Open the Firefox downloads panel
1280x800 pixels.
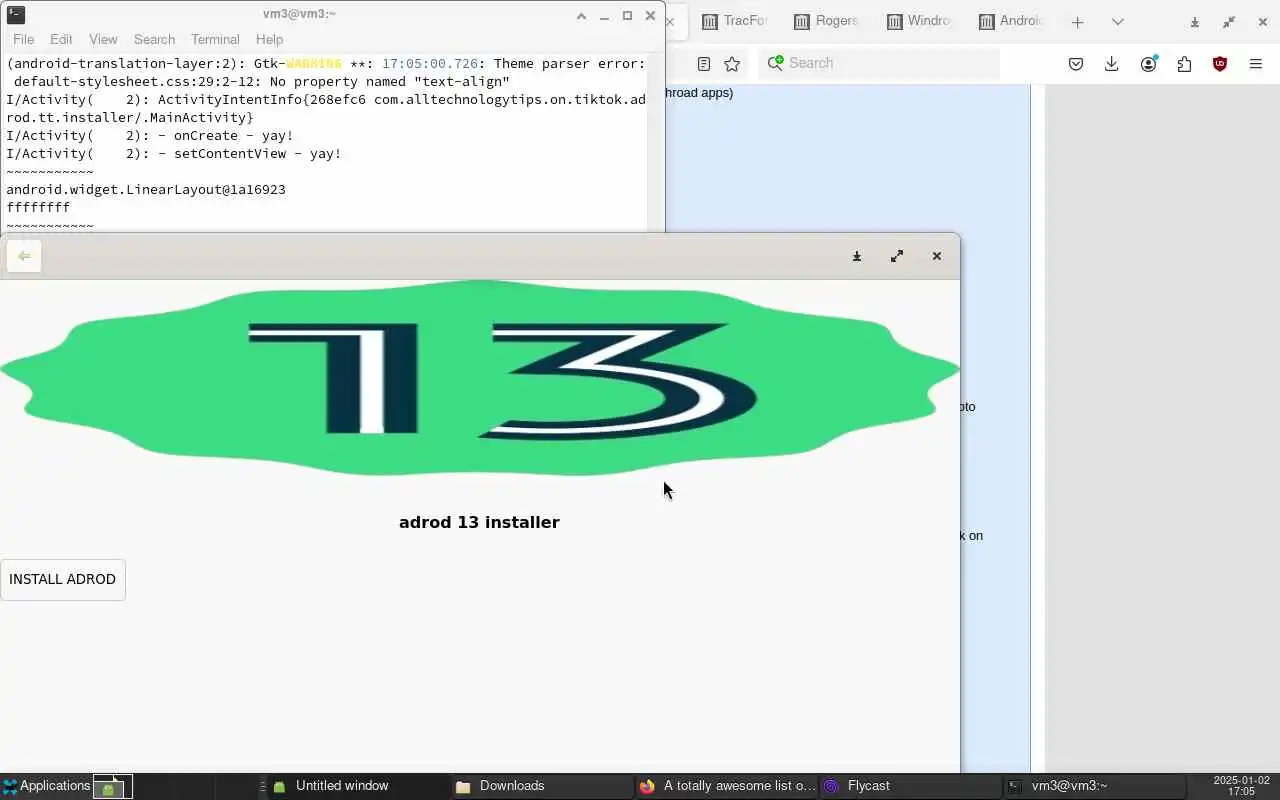[x=1111, y=64]
